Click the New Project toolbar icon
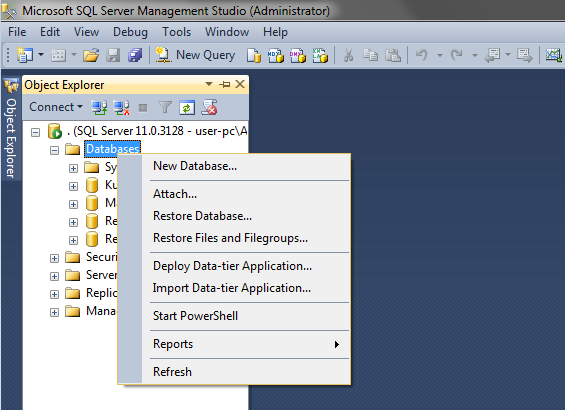565x410 pixels. click(x=25, y=55)
